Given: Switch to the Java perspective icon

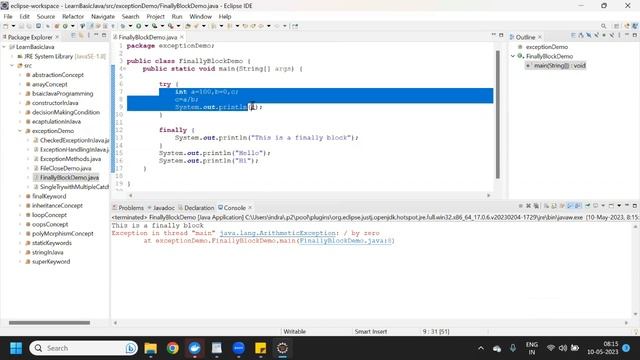Looking at the screenshot, I should [635, 26].
